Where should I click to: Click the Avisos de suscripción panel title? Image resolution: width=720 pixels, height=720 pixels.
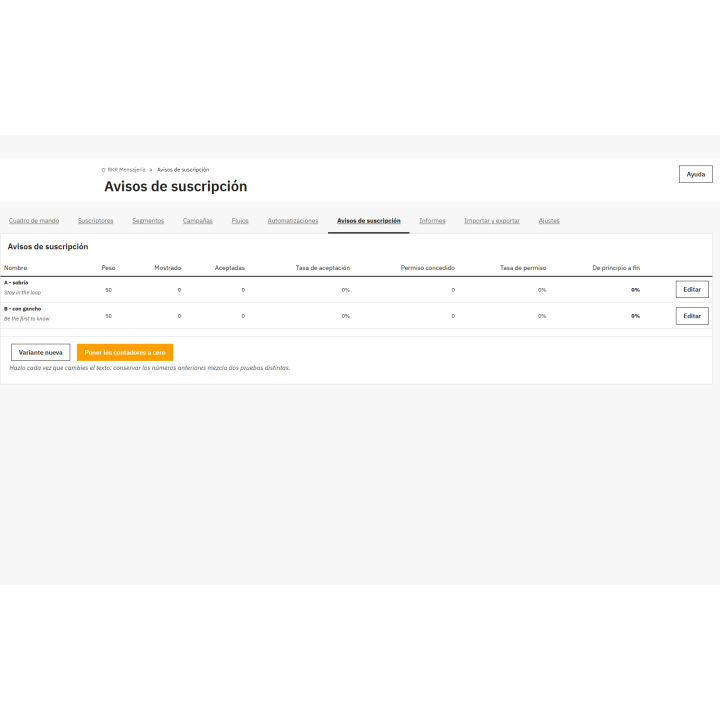click(x=48, y=247)
